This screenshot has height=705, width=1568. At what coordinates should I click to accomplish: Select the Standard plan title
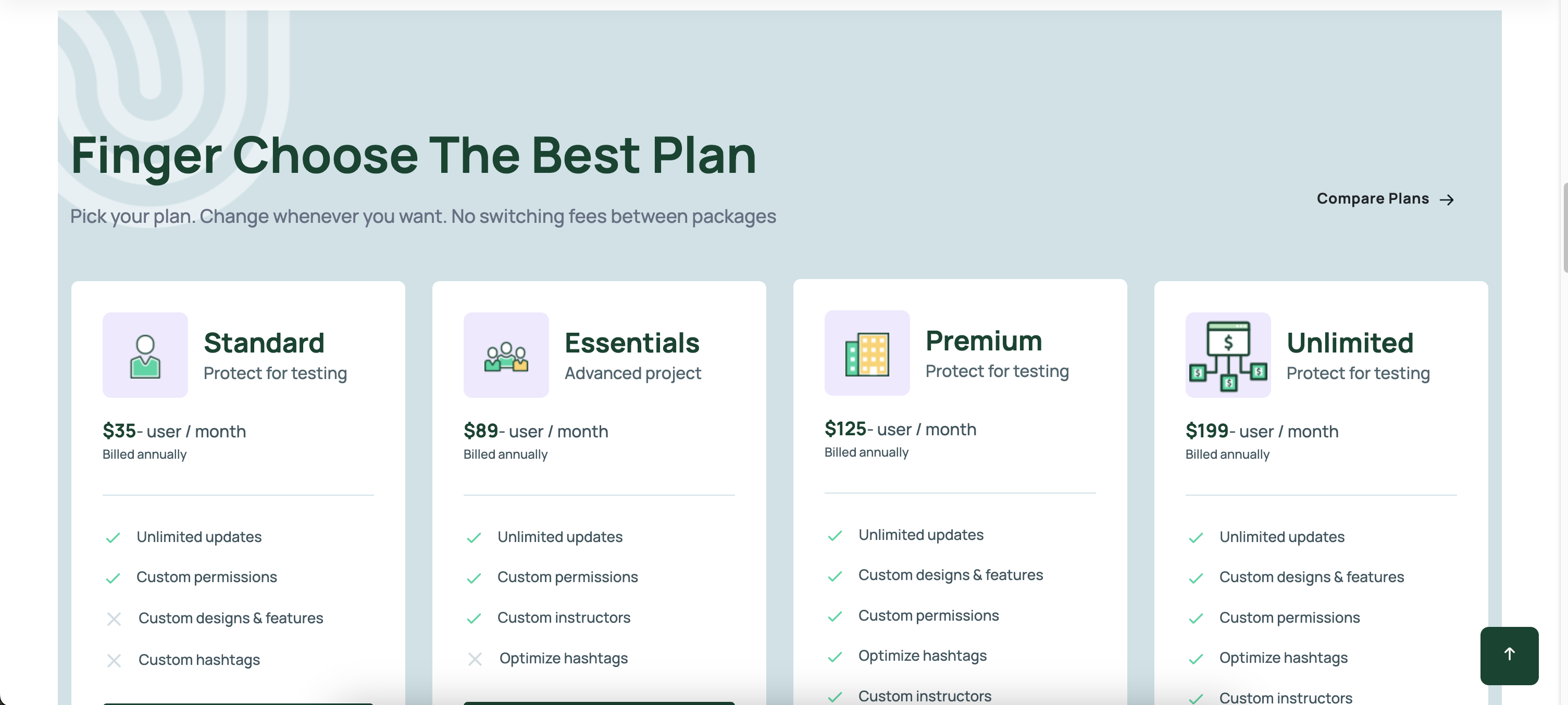[x=264, y=343]
